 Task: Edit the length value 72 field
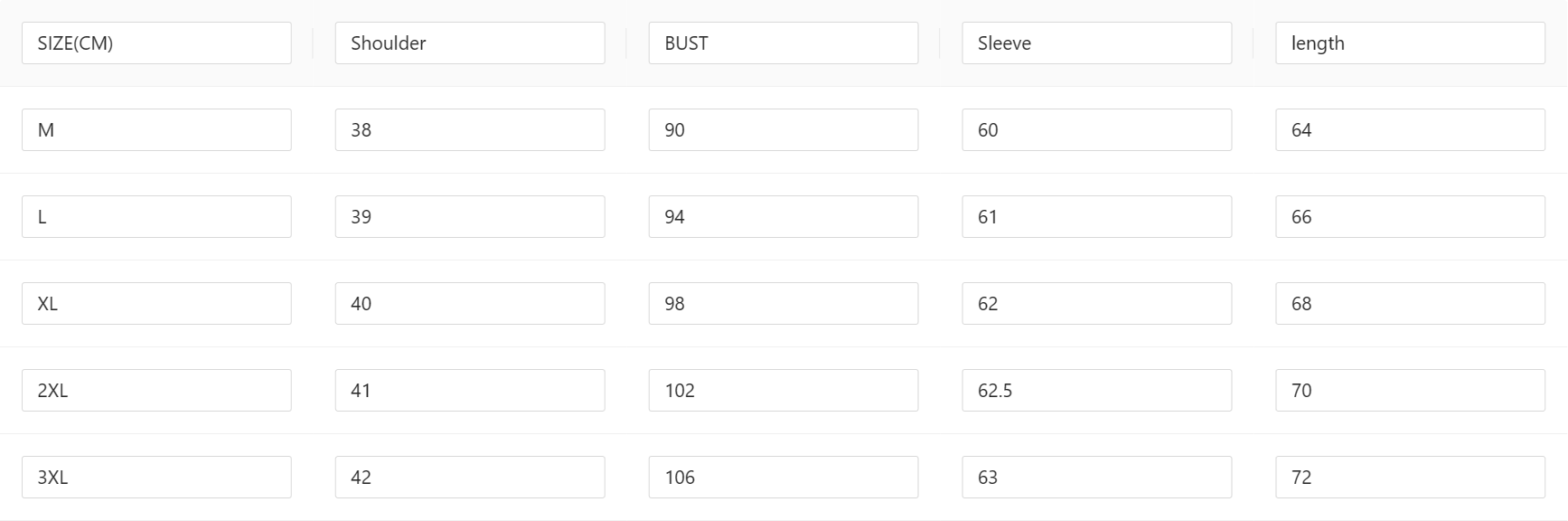[1410, 478]
